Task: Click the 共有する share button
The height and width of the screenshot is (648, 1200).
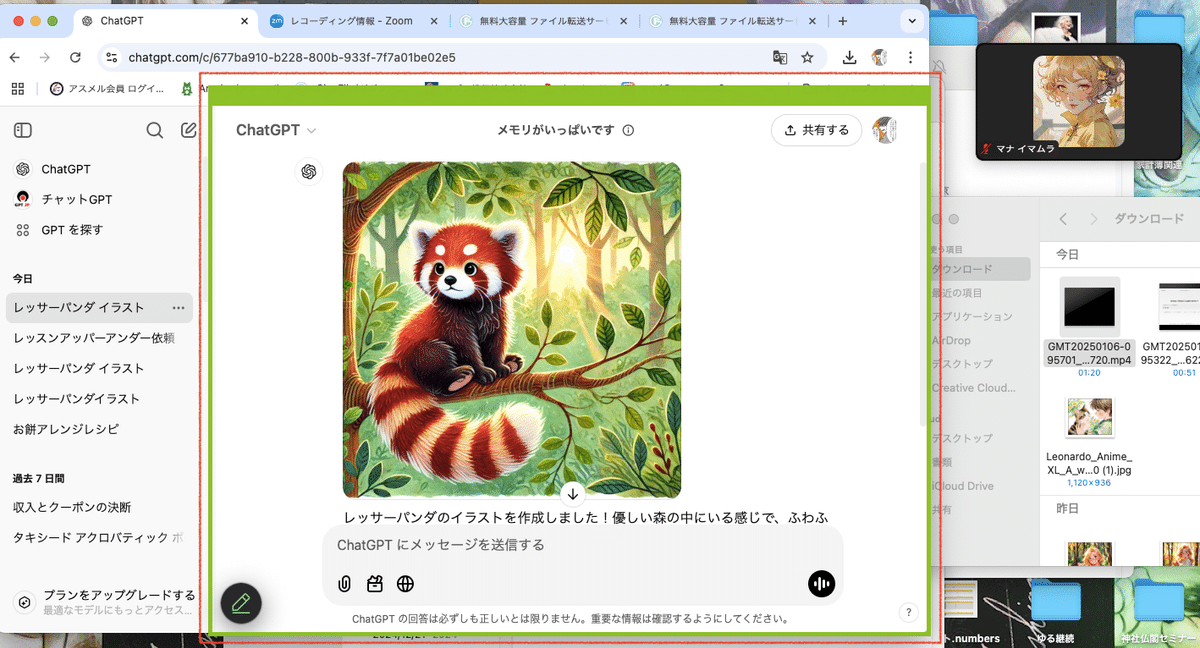Action: point(816,130)
